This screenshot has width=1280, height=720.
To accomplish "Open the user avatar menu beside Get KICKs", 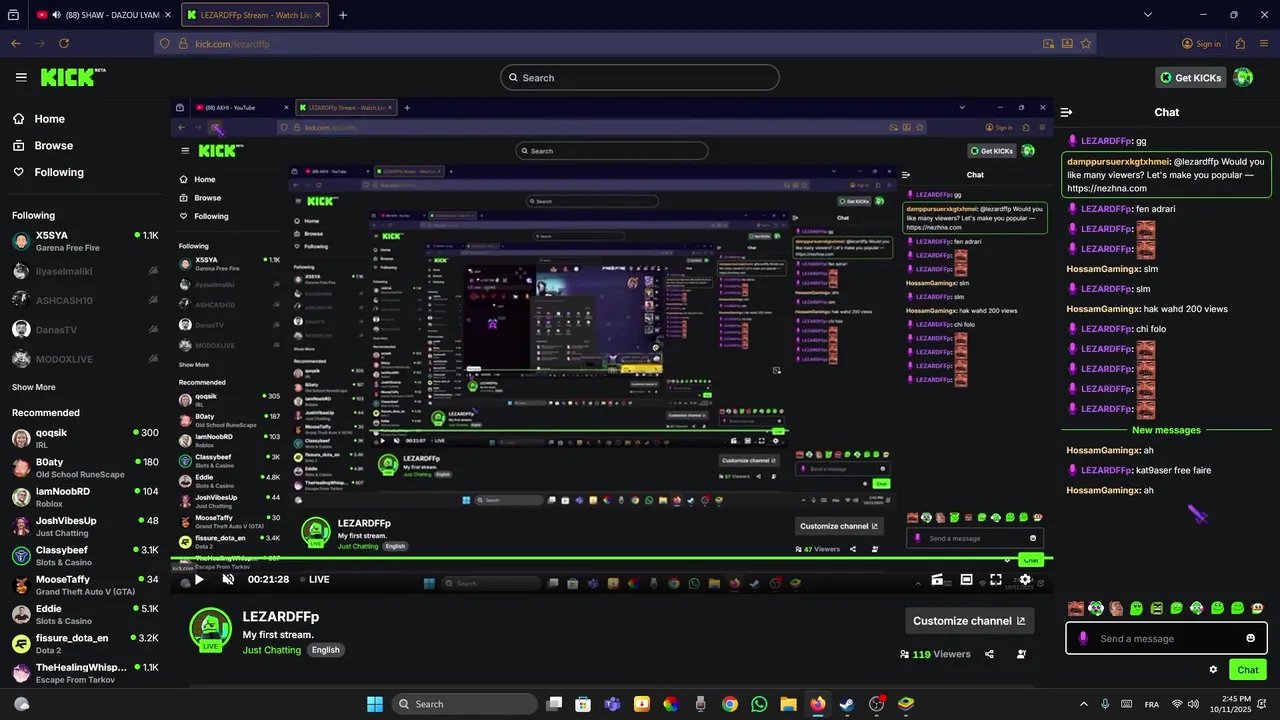I will pyautogui.click(x=1243, y=77).
